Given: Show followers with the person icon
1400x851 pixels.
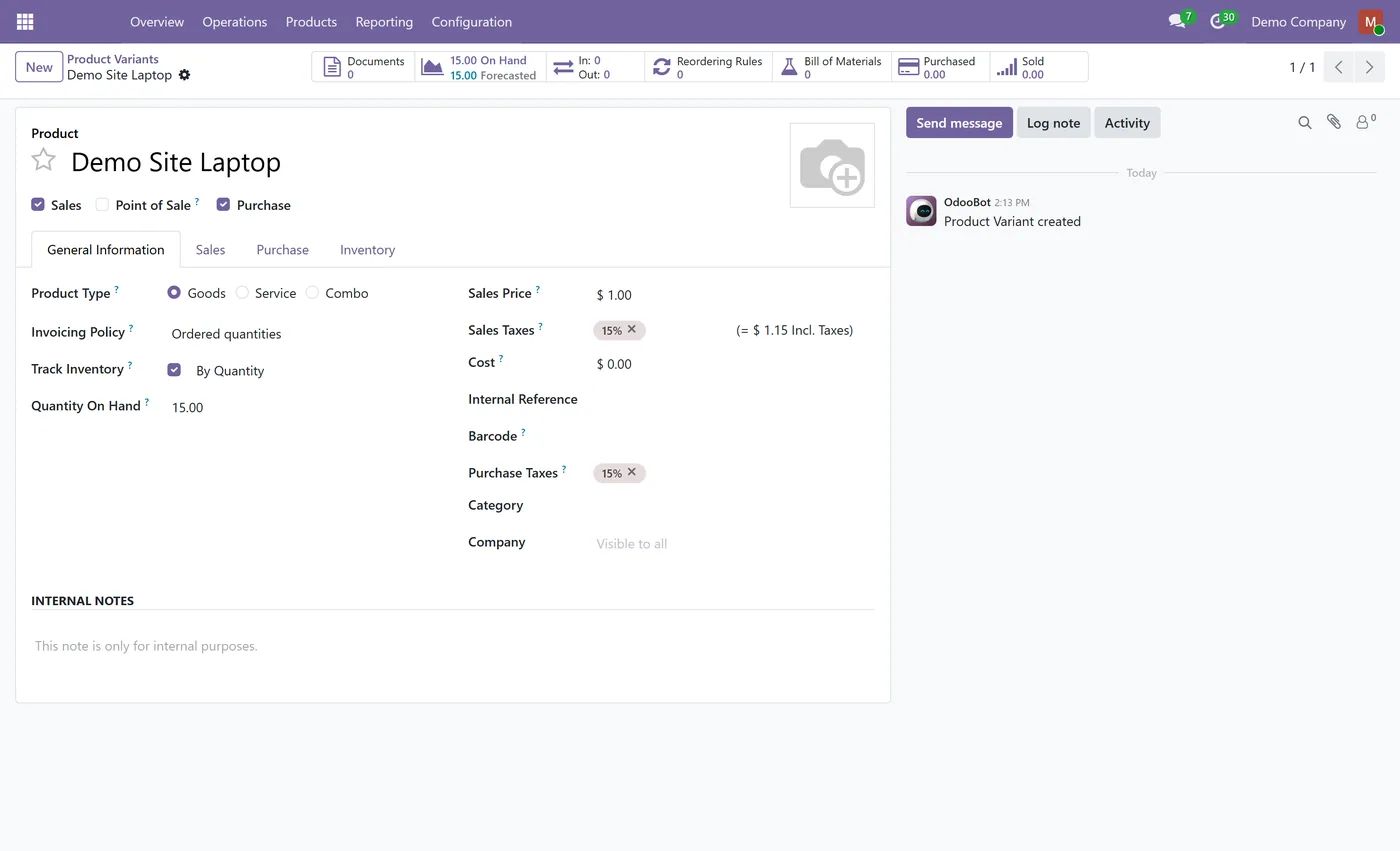Looking at the screenshot, I should (1365, 122).
